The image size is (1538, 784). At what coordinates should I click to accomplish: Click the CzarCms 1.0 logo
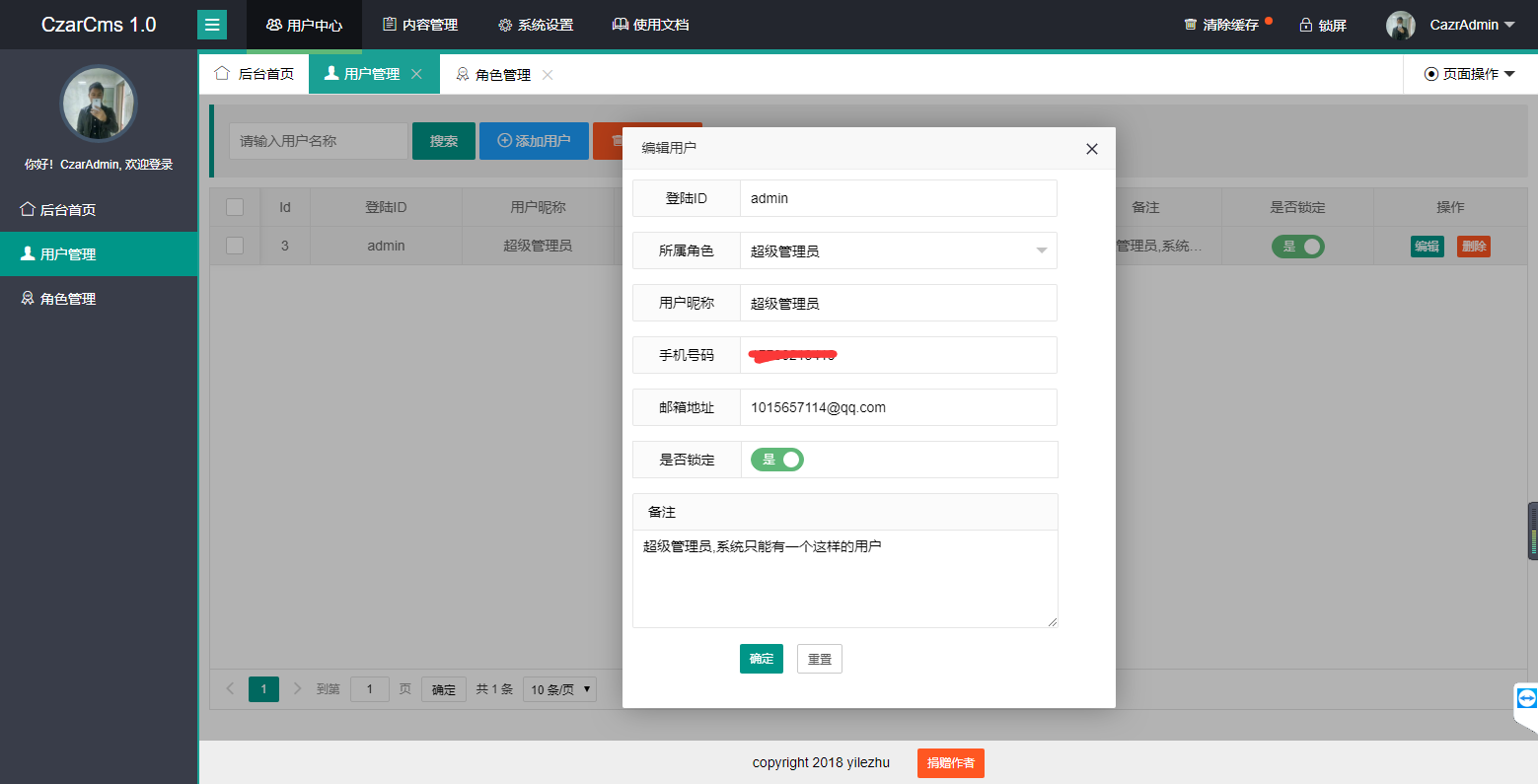point(99,25)
